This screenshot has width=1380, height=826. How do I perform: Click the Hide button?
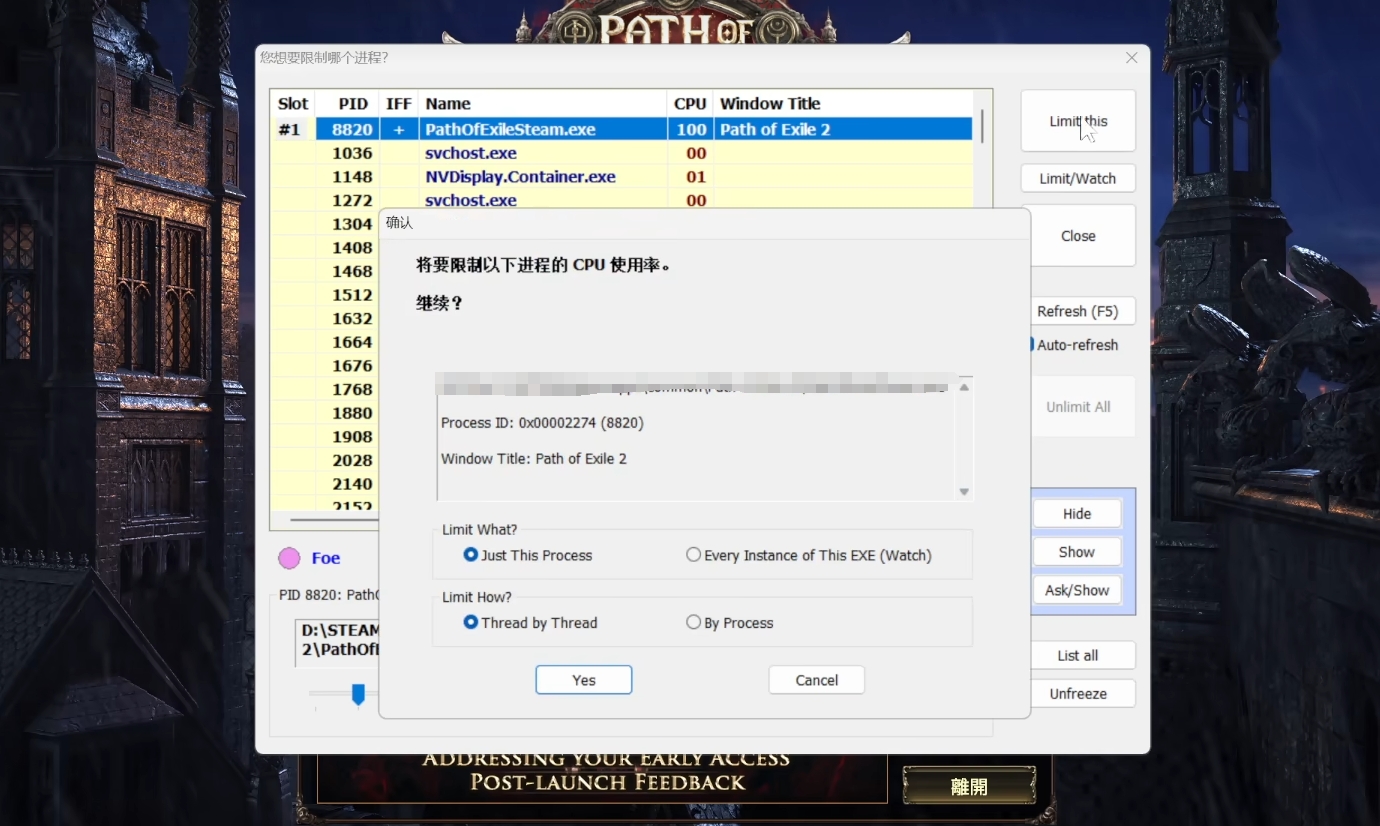(x=1076, y=512)
